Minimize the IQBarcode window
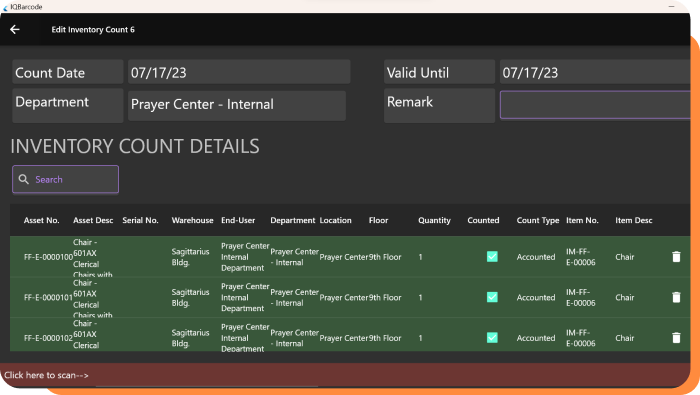This screenshot has height=395, width=700. tap(671, 7)
